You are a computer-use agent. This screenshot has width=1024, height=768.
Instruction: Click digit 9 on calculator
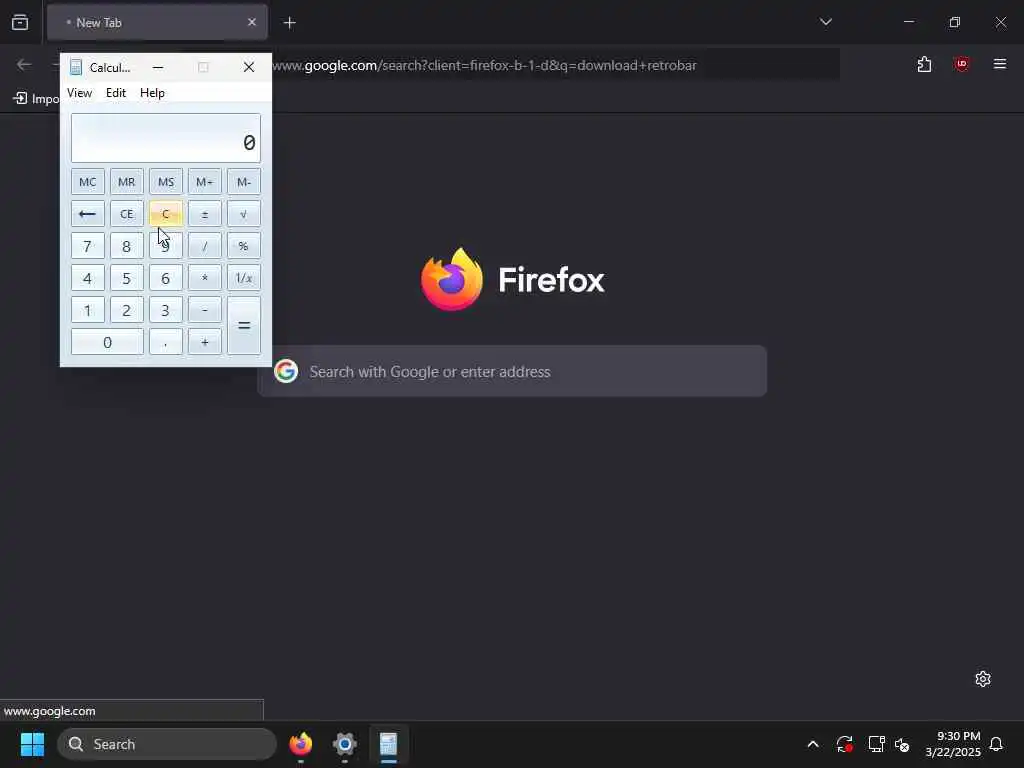click(165, 246)
